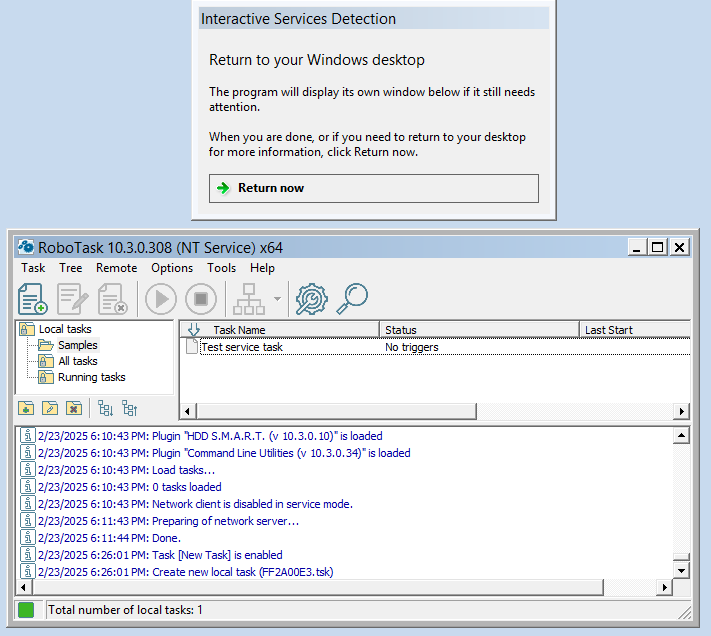Maximize the RoboTask window
711x636 pixels.
(657, 248)
